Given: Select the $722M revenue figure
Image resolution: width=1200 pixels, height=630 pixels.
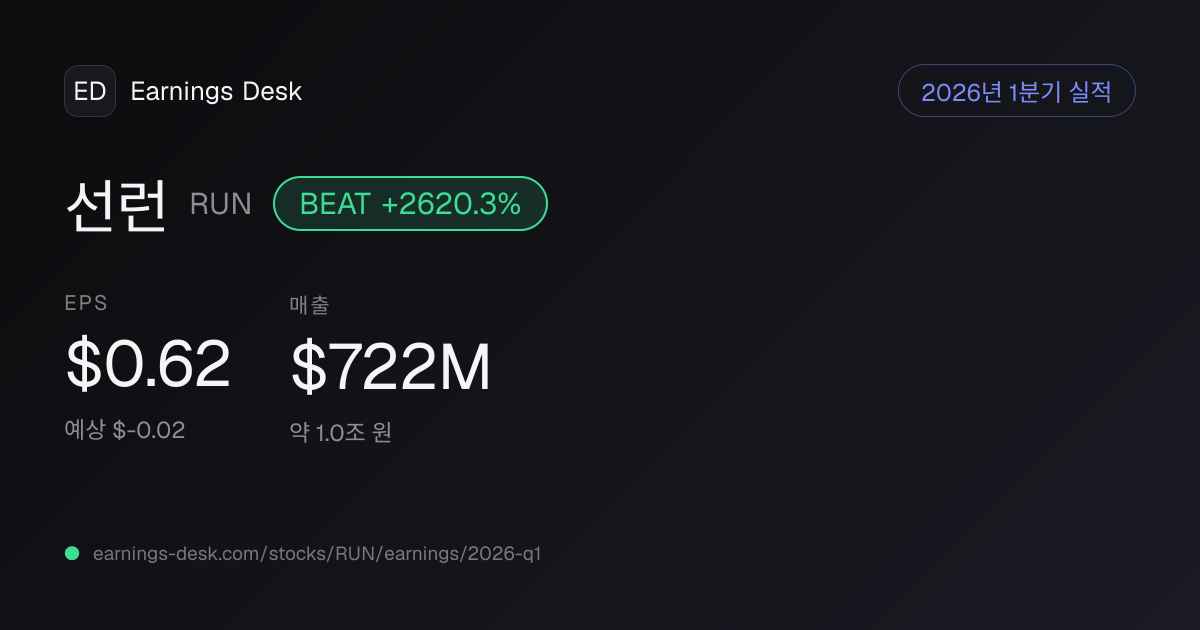Looking at the screenshot, I should click(391, 367).
